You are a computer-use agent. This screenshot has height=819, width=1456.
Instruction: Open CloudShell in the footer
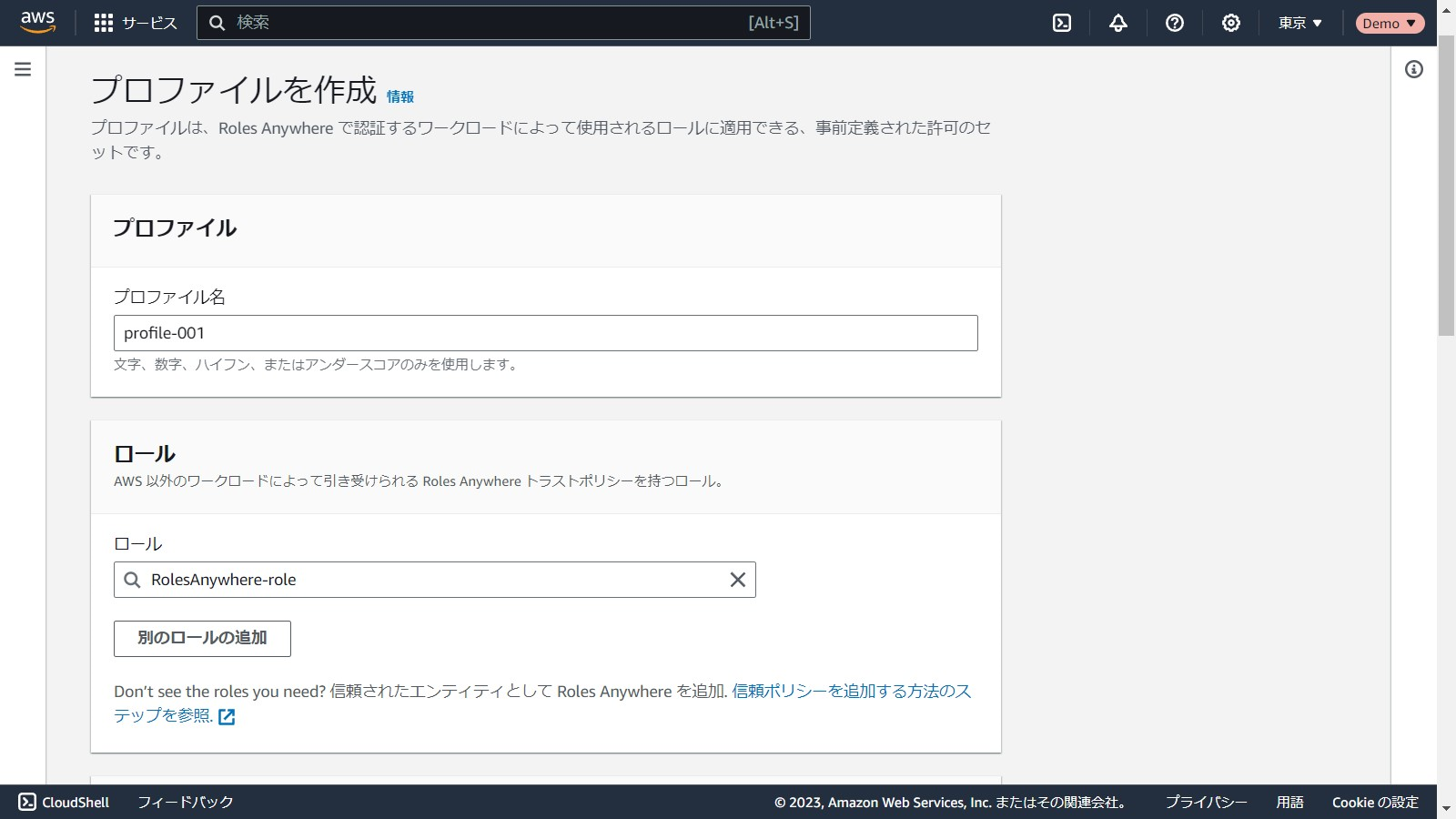[64, 802]
